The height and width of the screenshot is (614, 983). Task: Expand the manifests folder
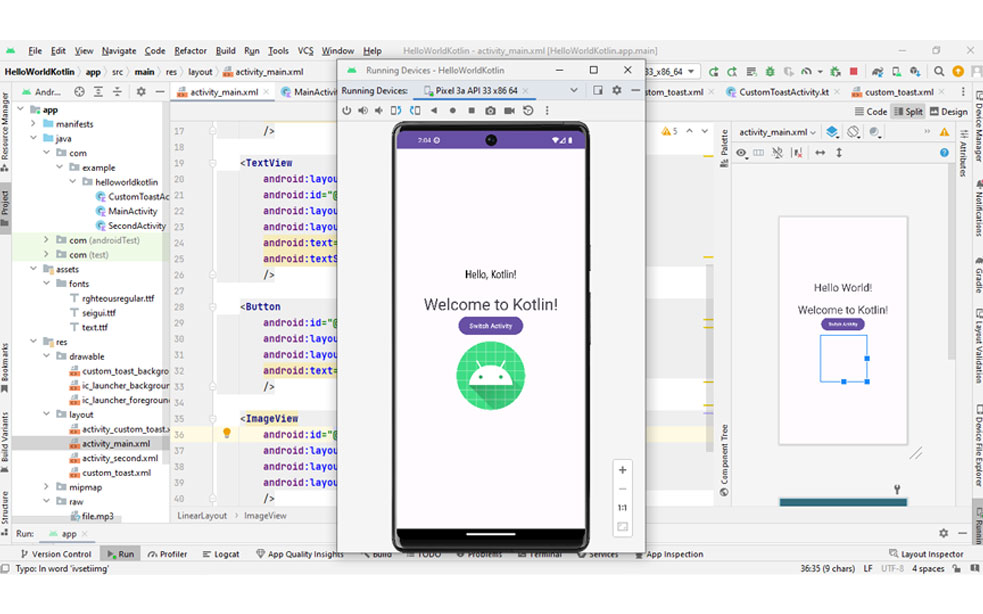[x=34, y=124]
